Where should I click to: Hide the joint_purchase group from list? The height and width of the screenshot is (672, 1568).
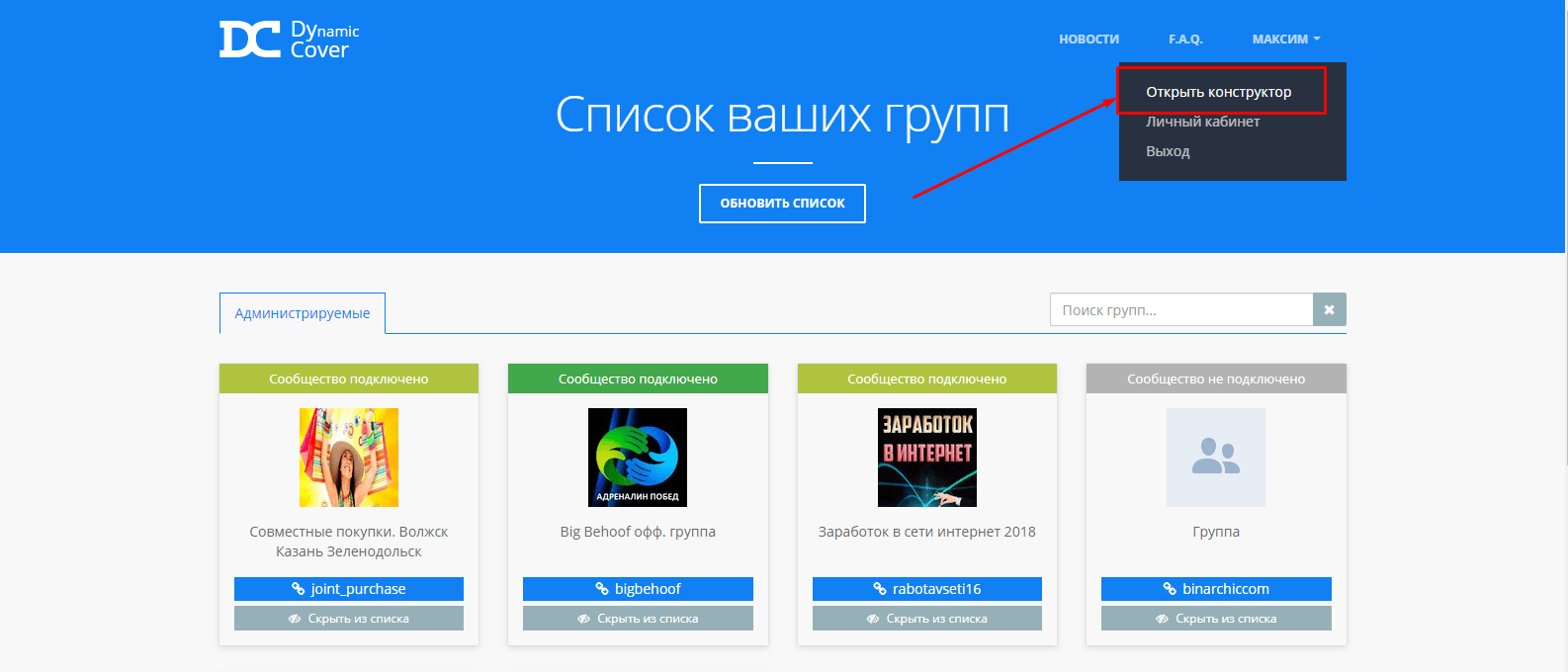click(x=349, y=619)
